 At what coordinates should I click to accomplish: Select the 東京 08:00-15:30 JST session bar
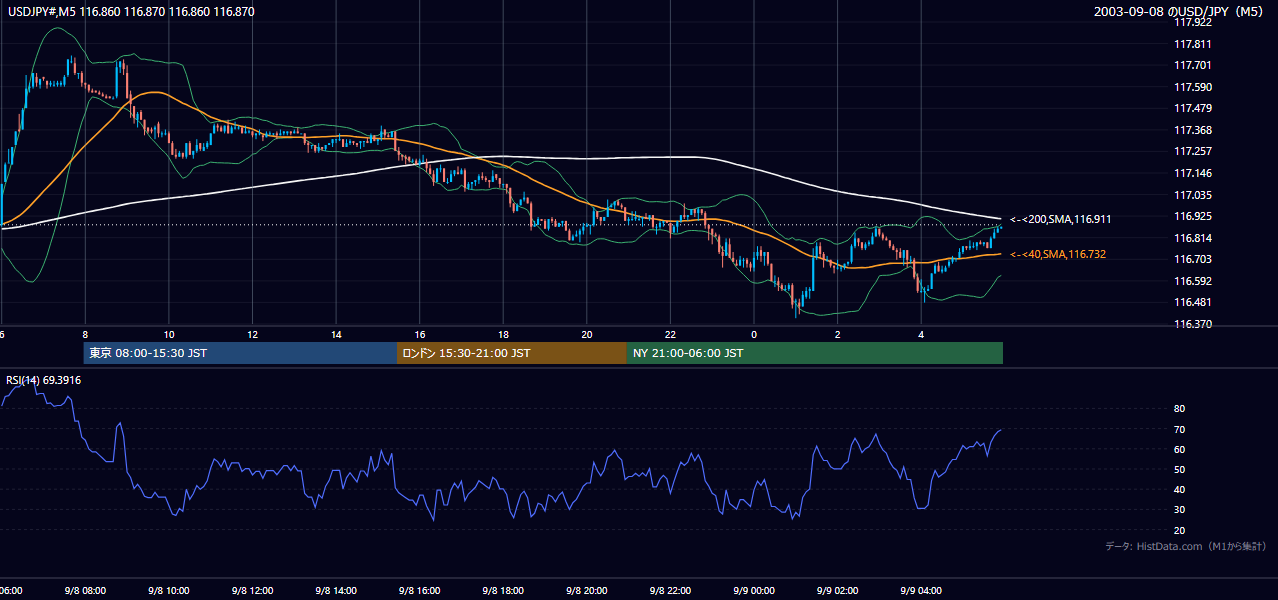tap(240, 353)
